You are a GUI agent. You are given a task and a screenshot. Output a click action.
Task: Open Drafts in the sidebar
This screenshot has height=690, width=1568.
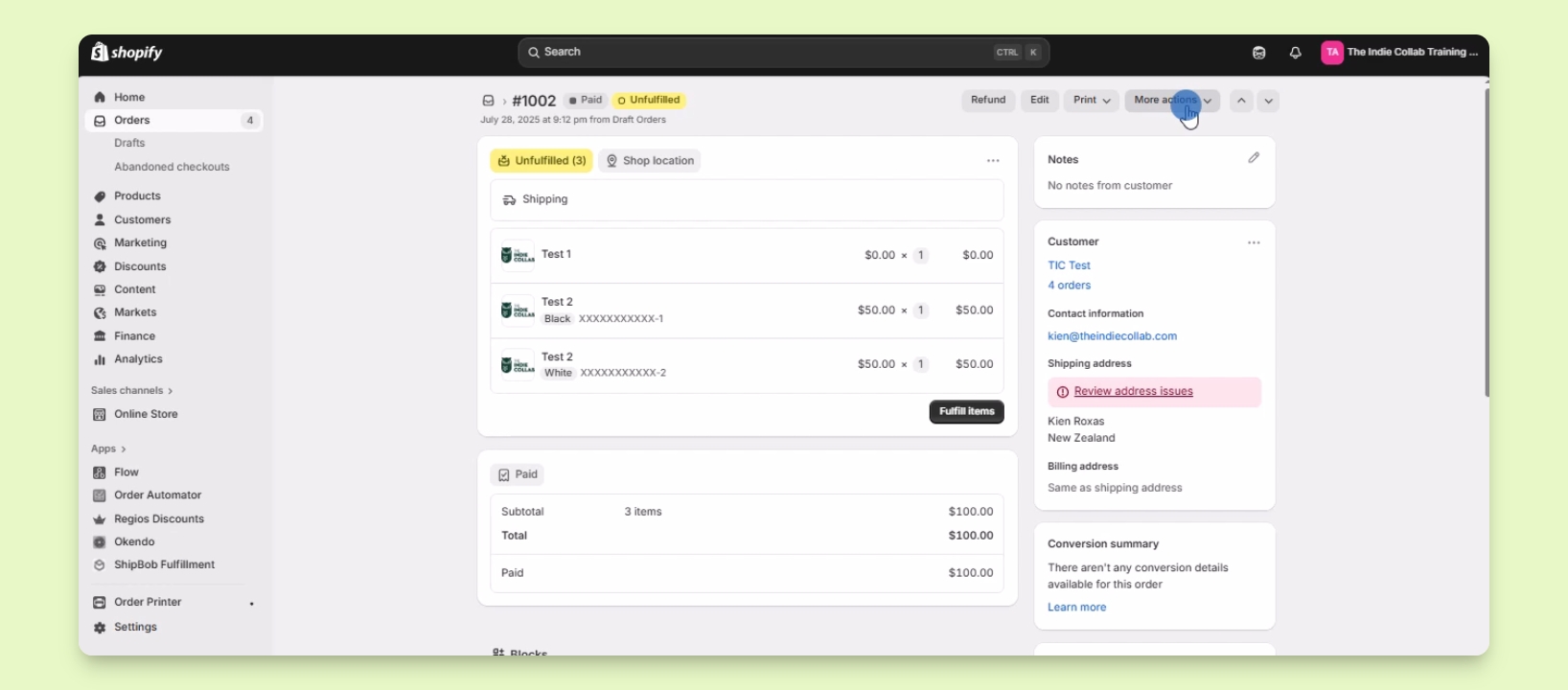129,143
